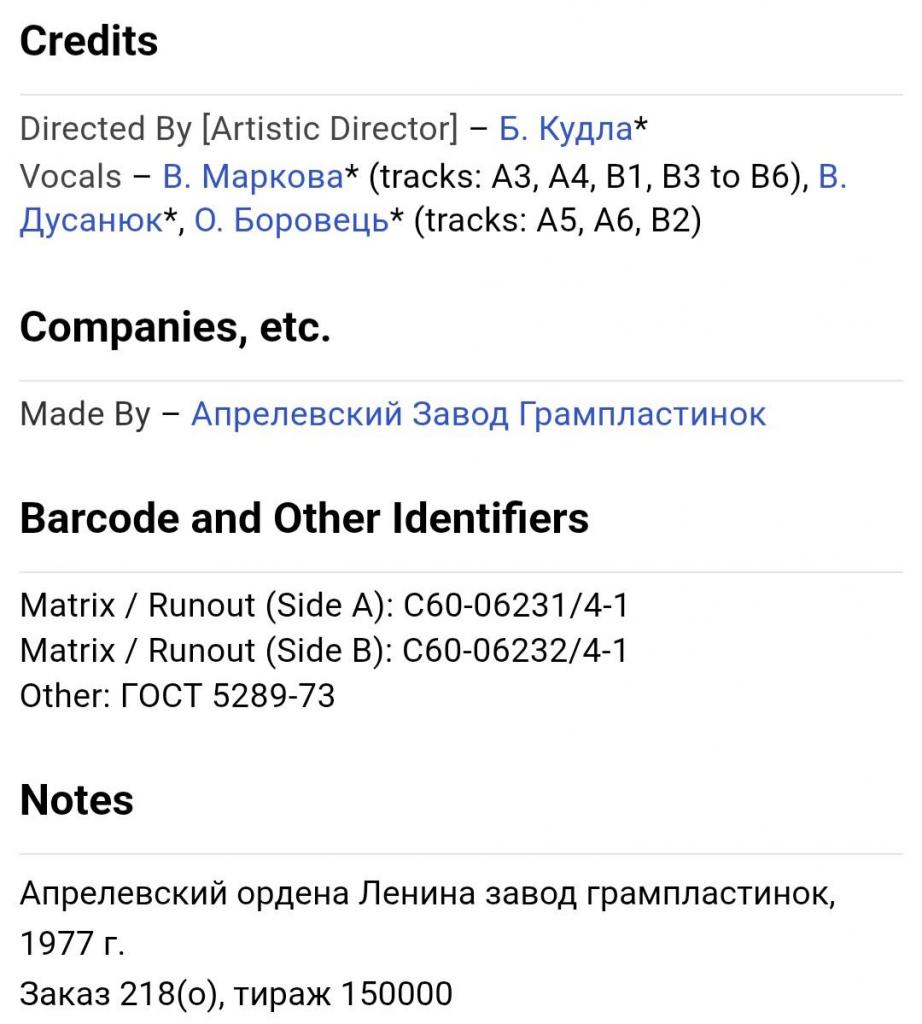Open Апрелевский Завод Грампластинок company link
922x1024 pixels.
tap(478, 414)
